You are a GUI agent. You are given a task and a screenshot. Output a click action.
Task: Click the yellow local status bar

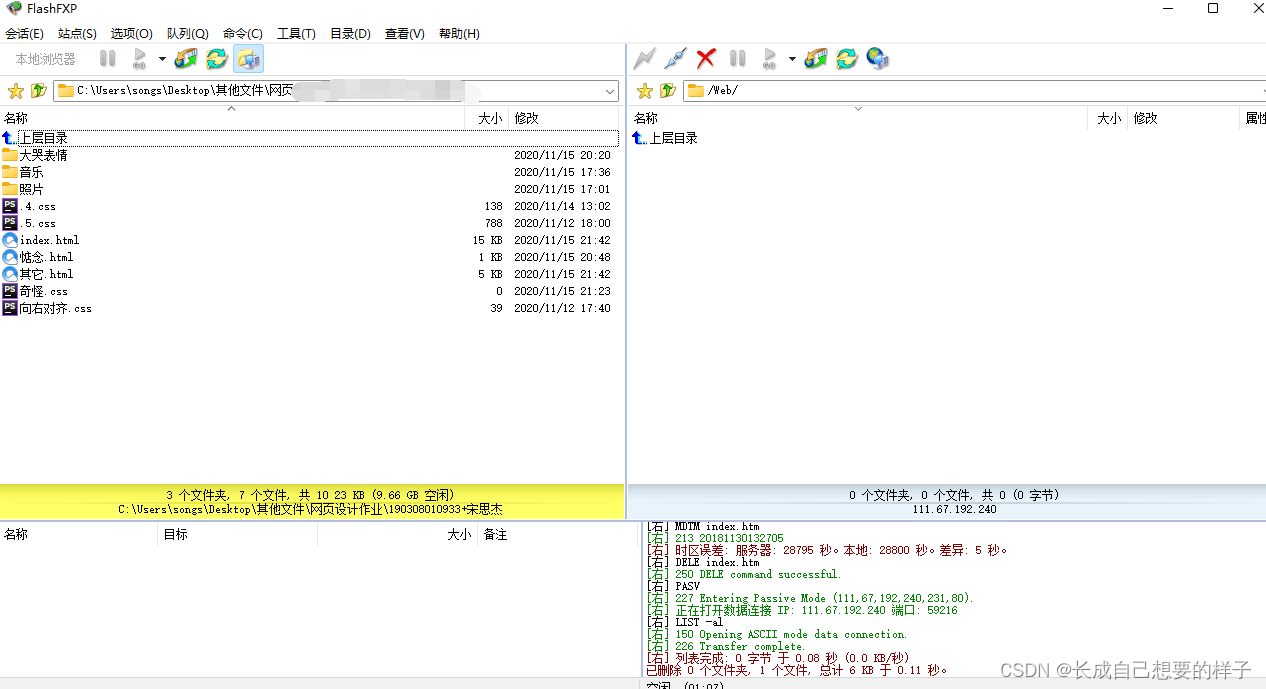pyautogui.click(x=311, y=502)
